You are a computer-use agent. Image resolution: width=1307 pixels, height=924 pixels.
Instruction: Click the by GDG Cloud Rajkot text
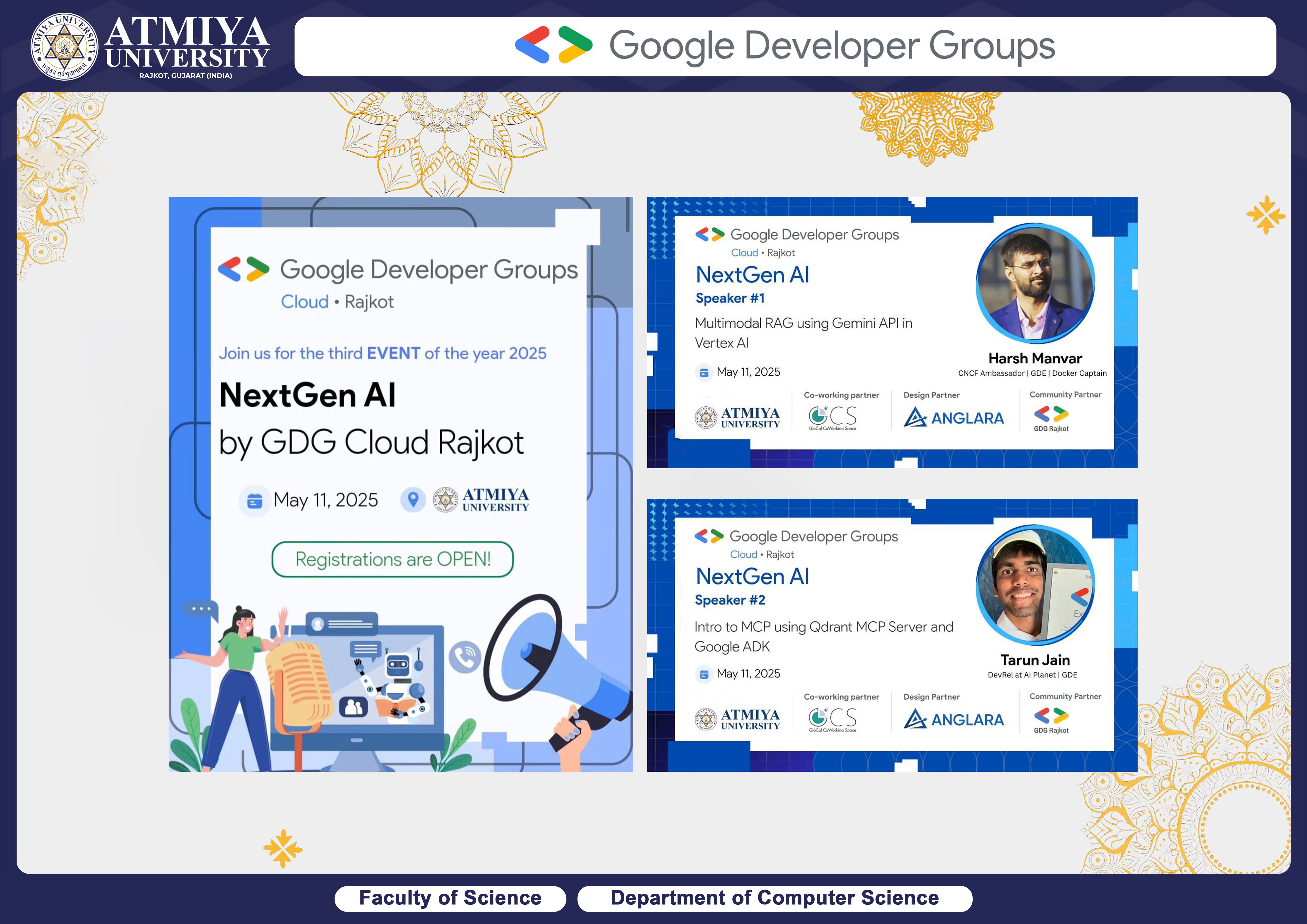[x=371, y=443]
